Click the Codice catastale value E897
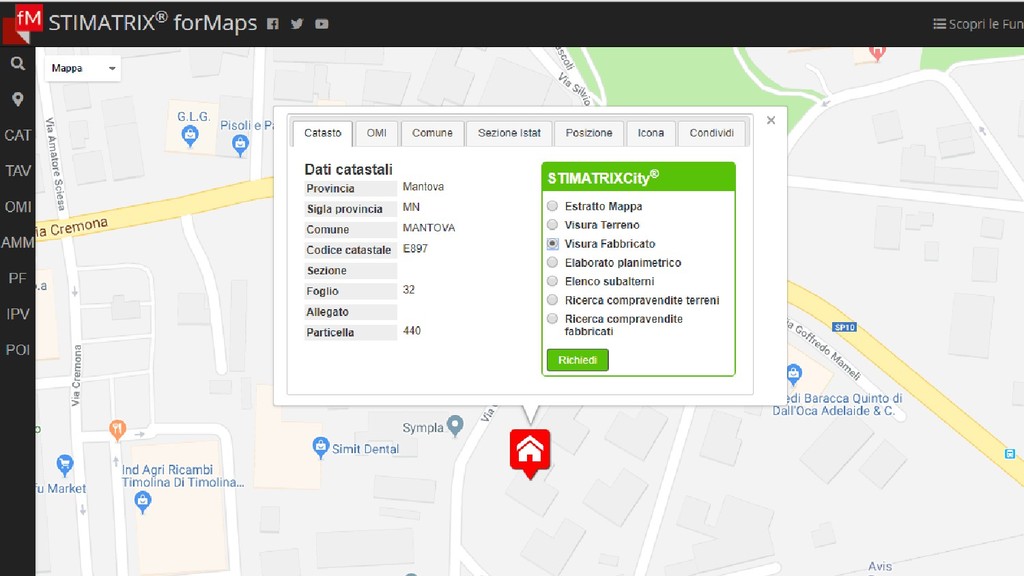Viewport: 1024px width, 576px height. 415,248
